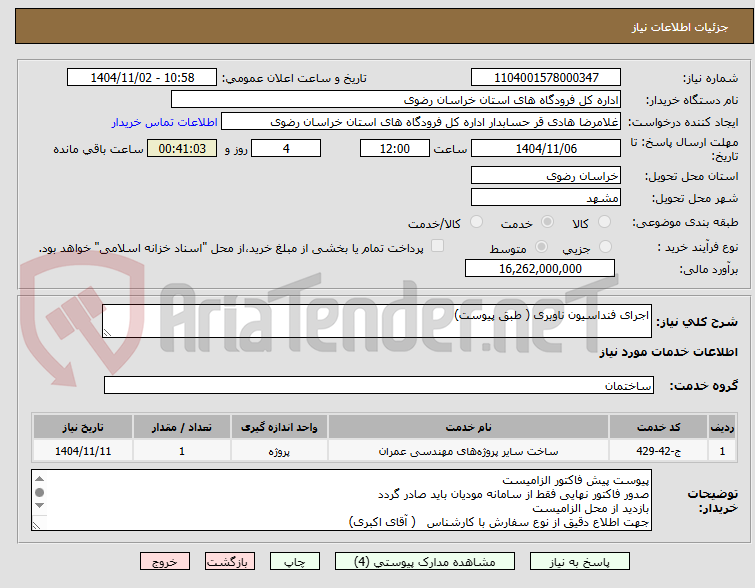
Task: Click the buyer organization name field
Action: [396, 100]
